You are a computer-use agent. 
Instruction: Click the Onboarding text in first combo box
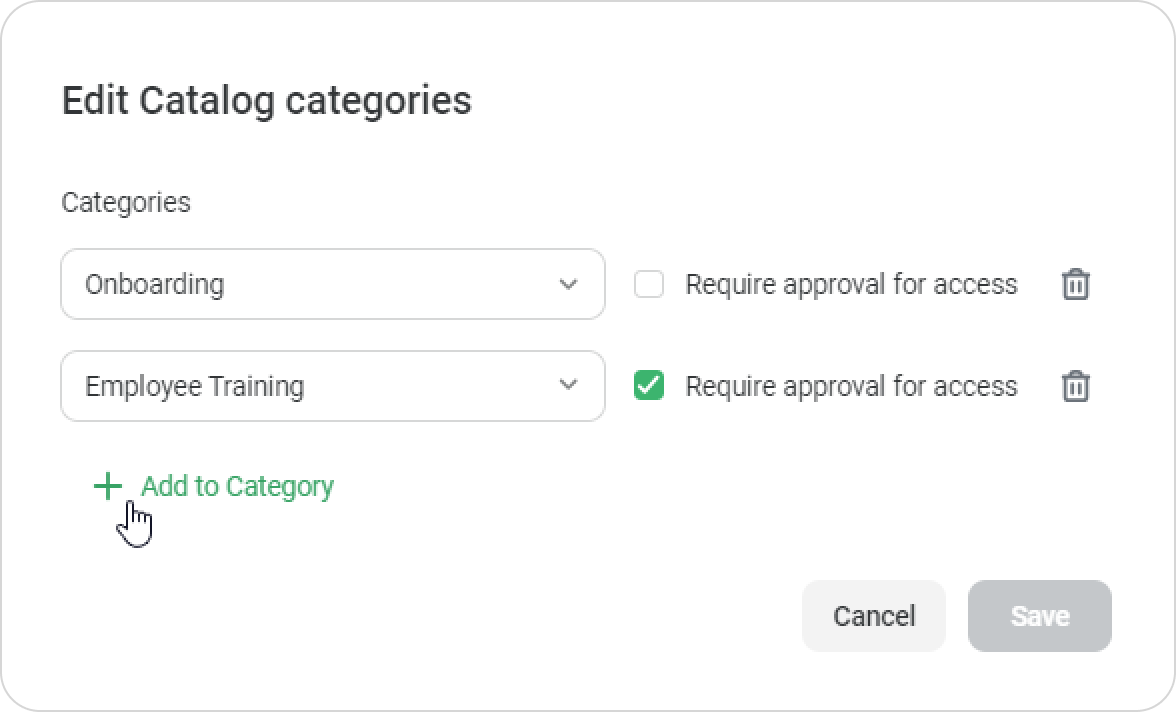click(x=154, y=284)
